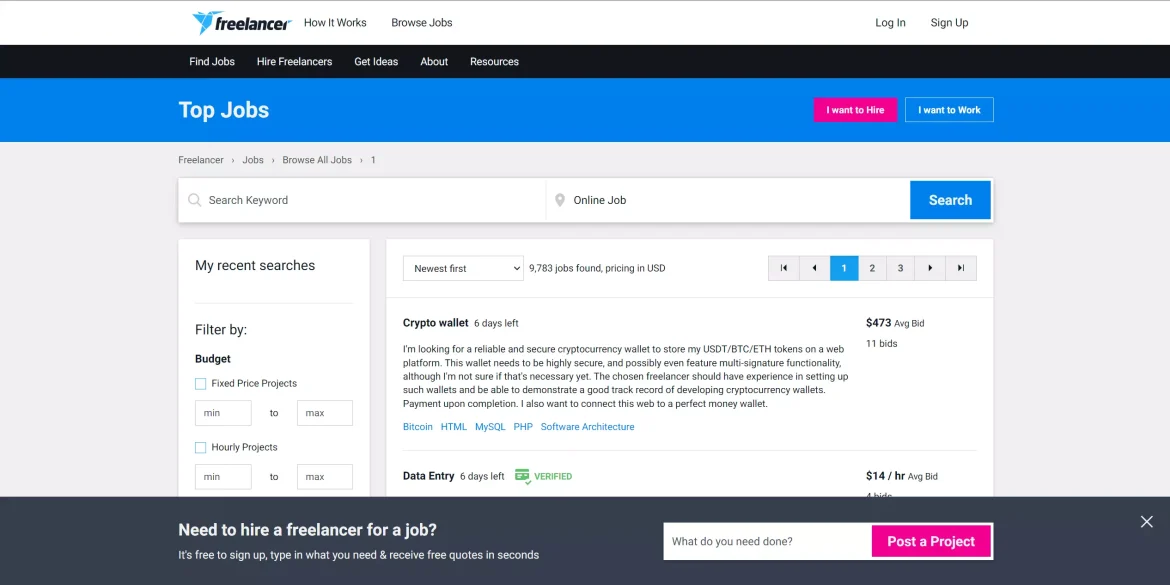Click the $473 average bid amount

click(878, 323)
